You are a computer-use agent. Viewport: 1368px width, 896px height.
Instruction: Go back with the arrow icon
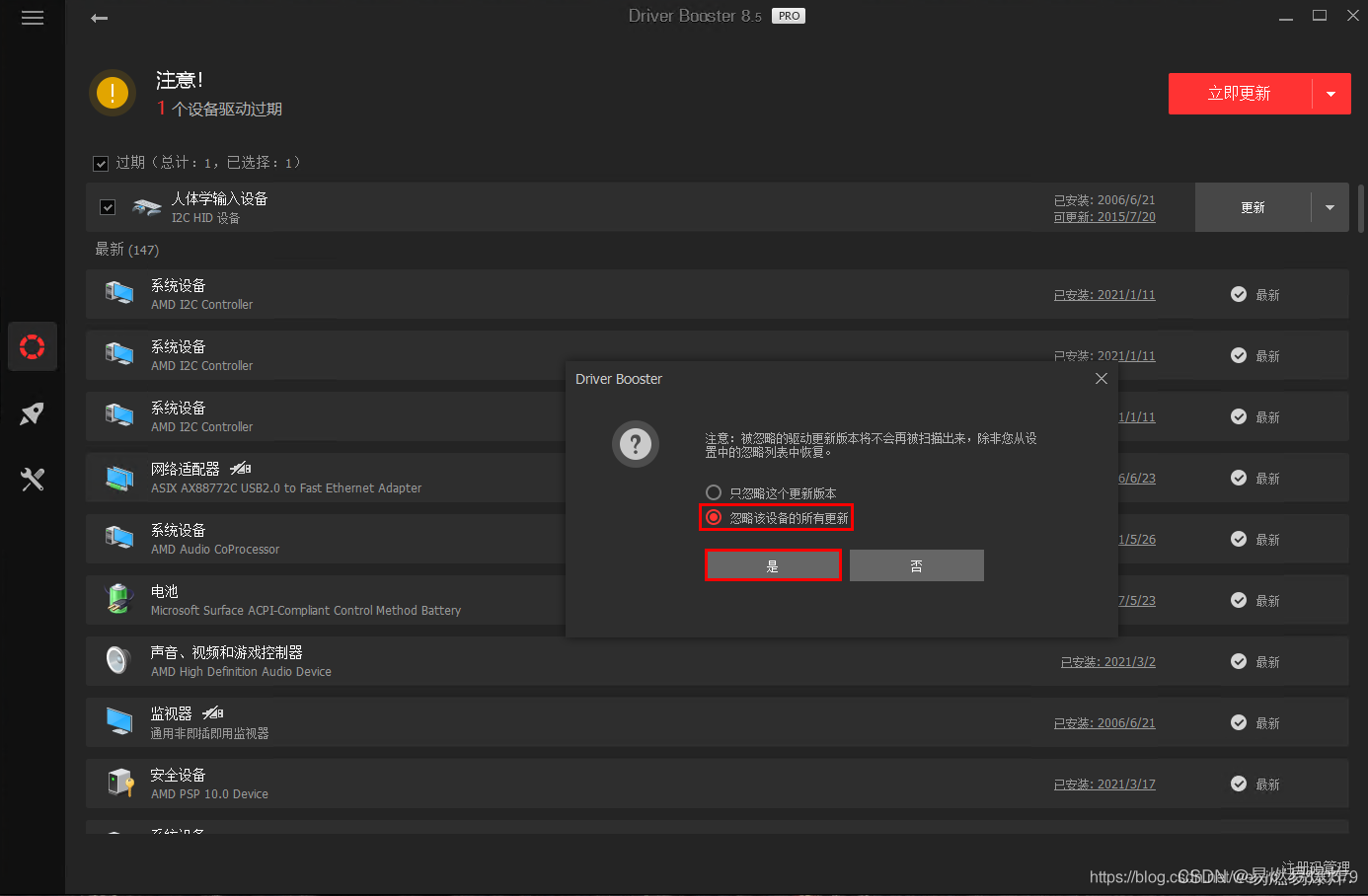click(99, 18)
